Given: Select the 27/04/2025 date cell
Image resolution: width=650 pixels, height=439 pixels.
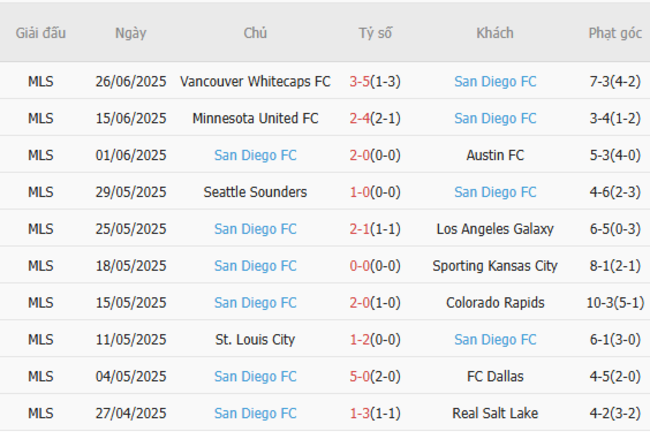Looking at the screenshot, I should click(x=131, y=413).
